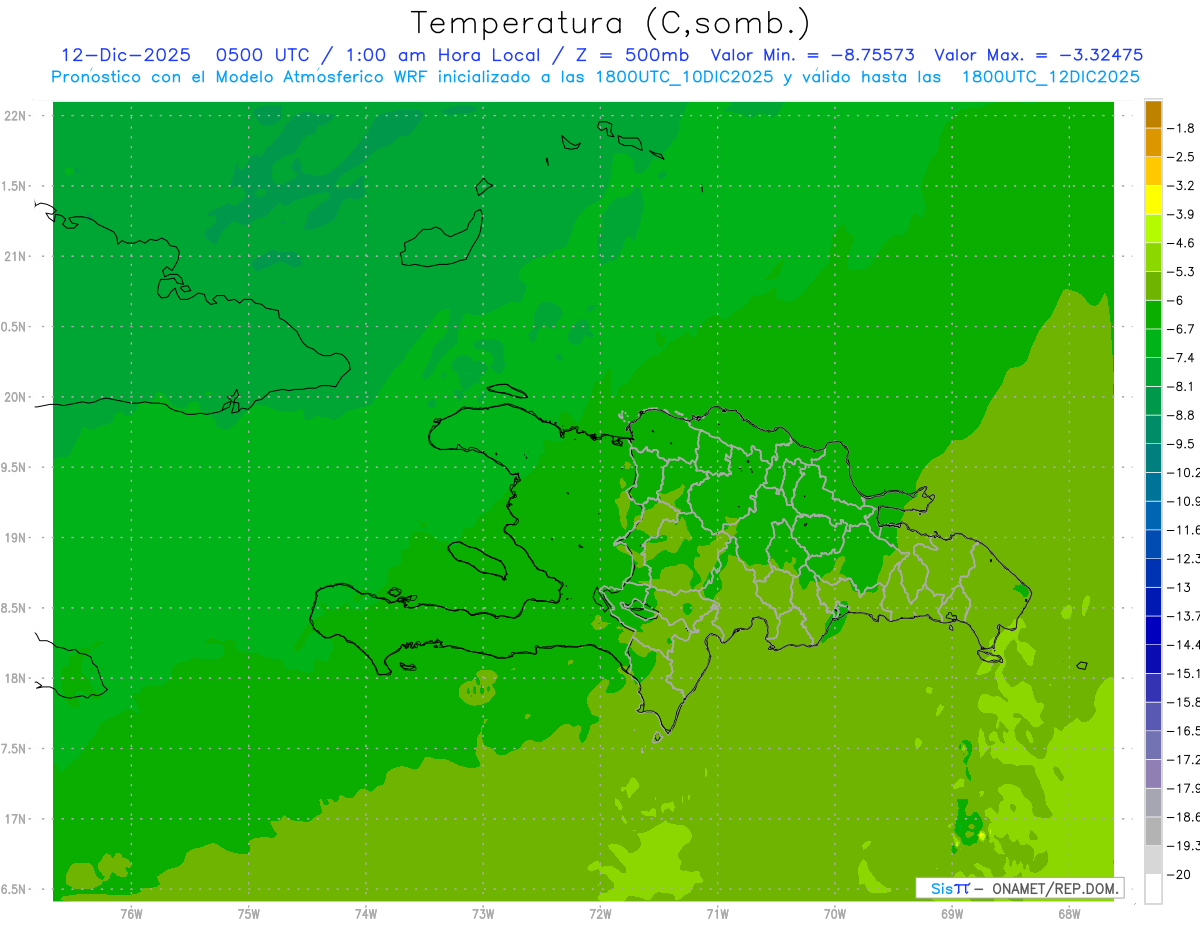This screenshot has height=927, width=1200.
Task: Click the "-2.5" colorbar value
Action: click(1181, 157)
